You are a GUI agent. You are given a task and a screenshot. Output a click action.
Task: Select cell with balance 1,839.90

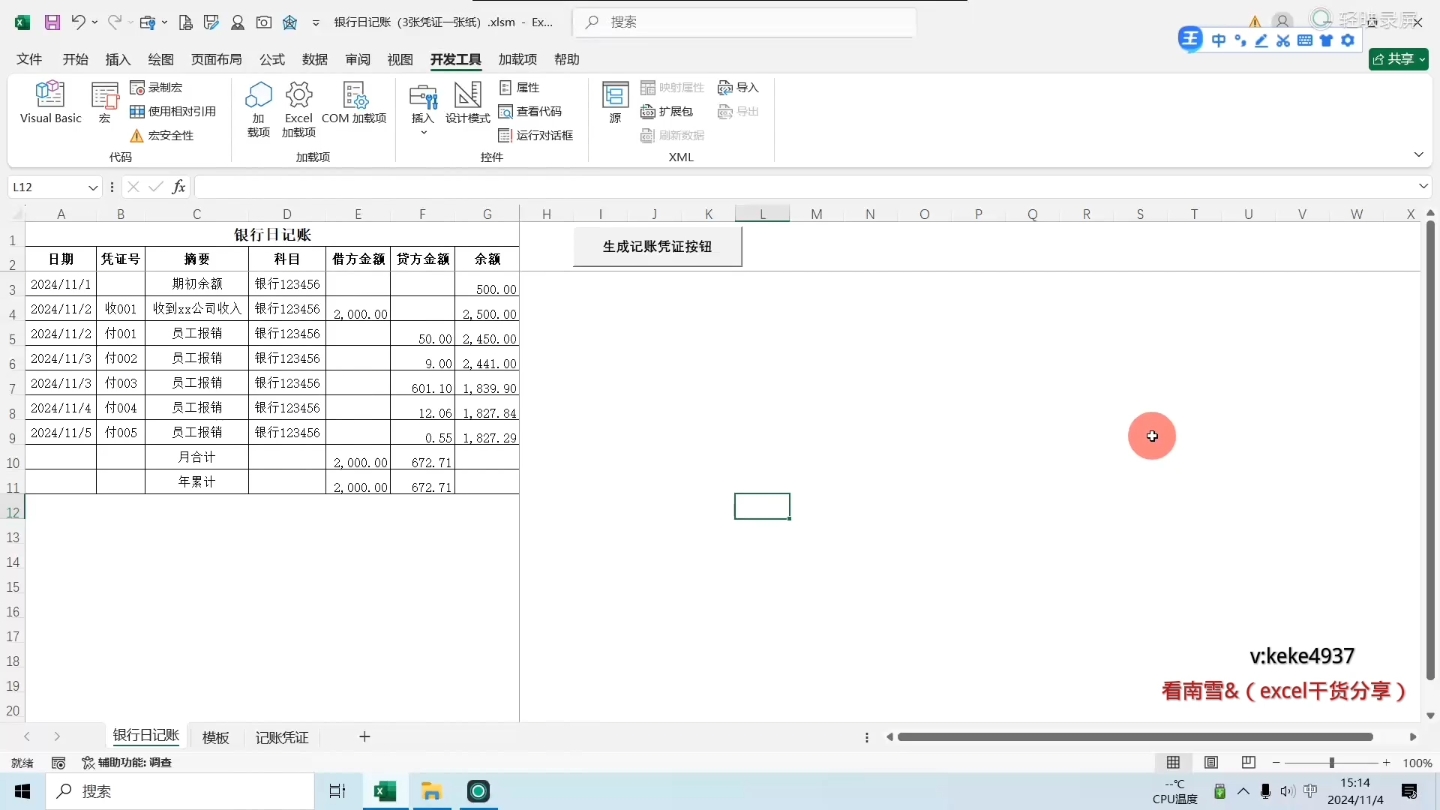pos(487,384)
